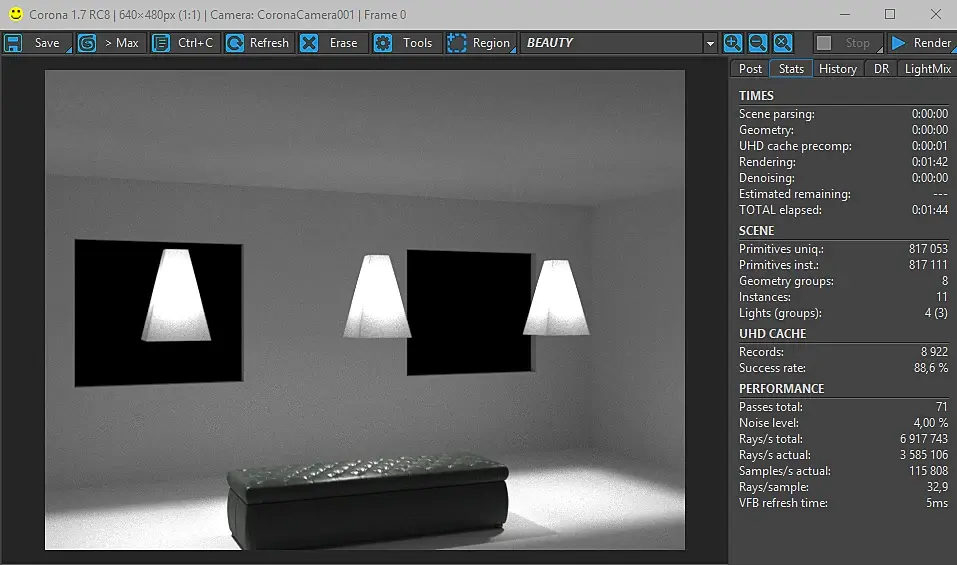Toggle Region render text button
This screenshot has height=565, width=957.
tap(491, 43)
